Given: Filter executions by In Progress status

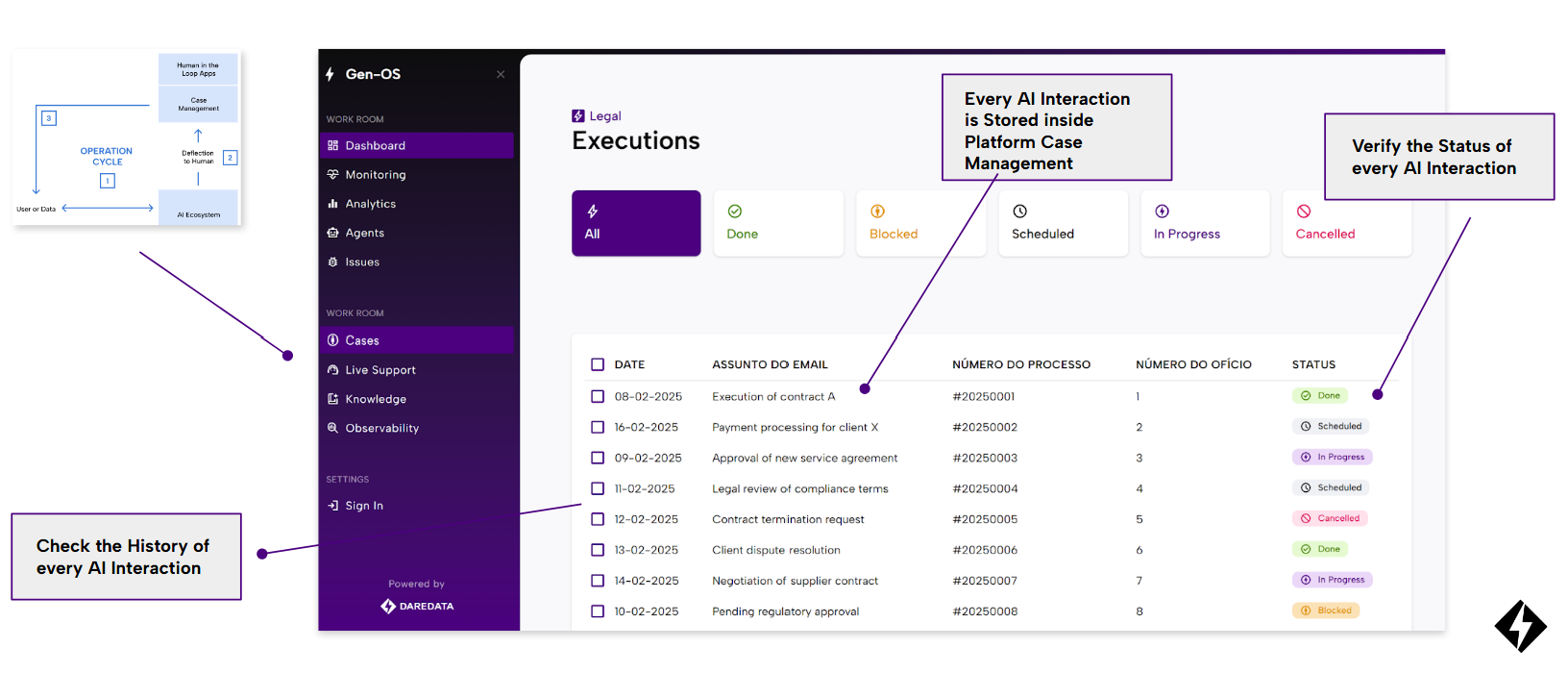Looking at the screenshot, I should point(1205,223).
